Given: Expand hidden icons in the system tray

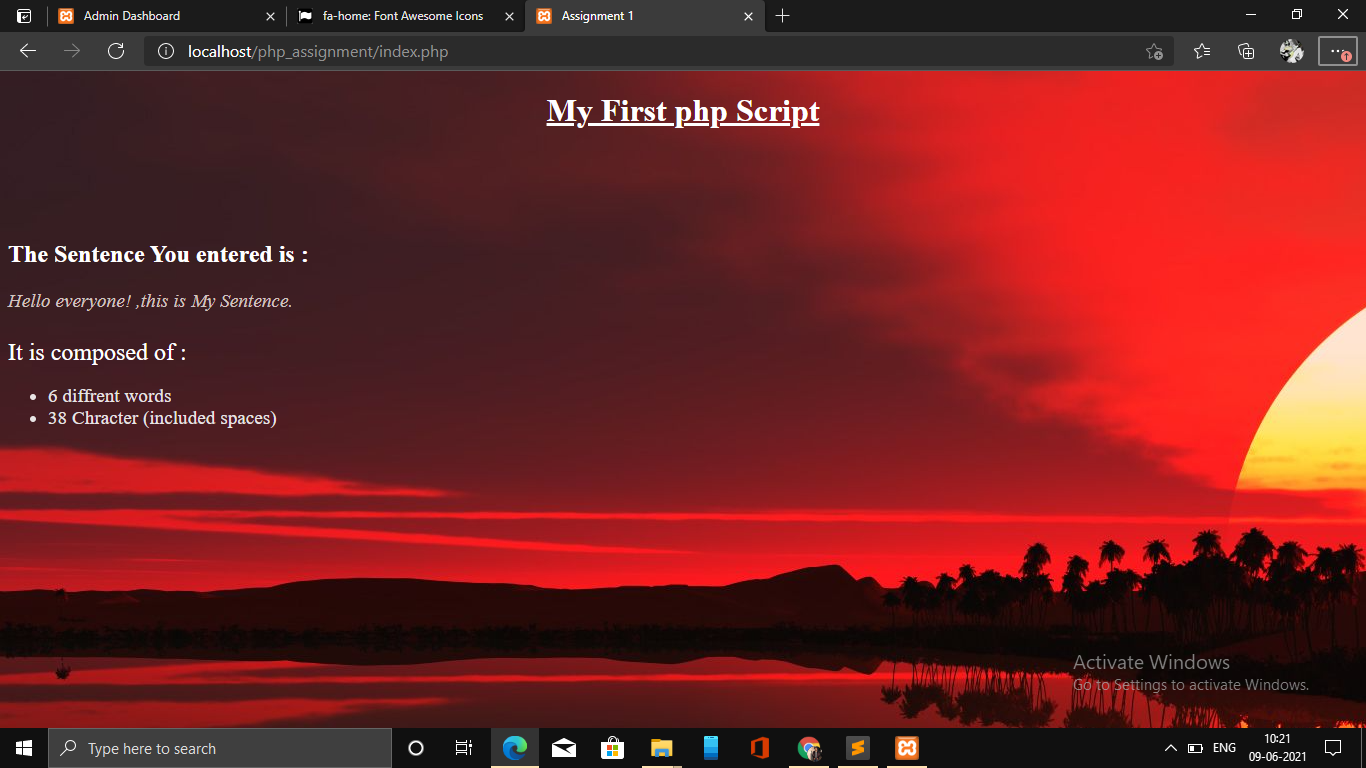Looking at the screenshot, I should (x=1170, y=747).
